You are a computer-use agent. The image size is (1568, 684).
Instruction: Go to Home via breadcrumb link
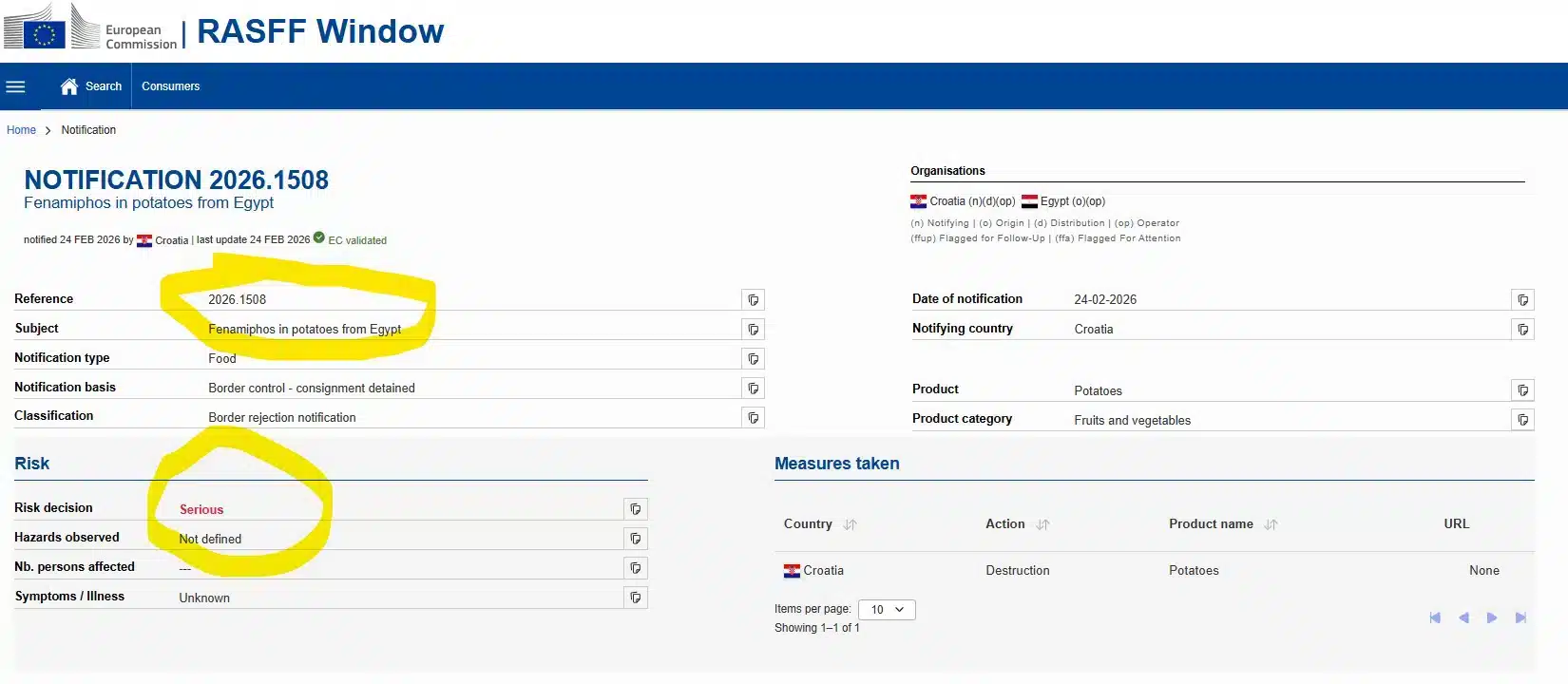click(x=21, y=130)
